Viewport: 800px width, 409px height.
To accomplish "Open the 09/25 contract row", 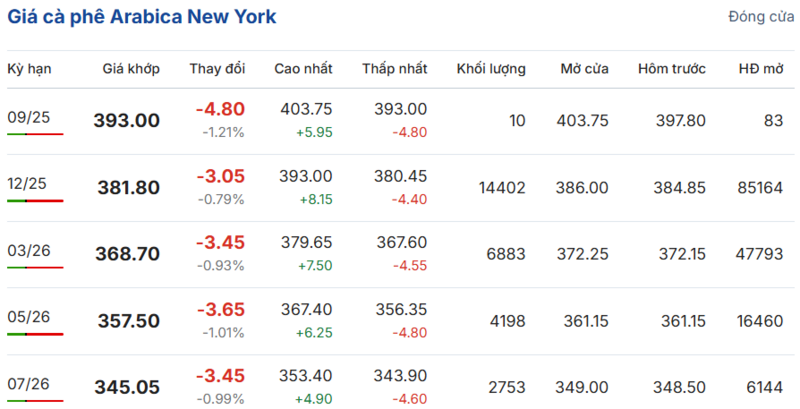I will coord(29,116).
